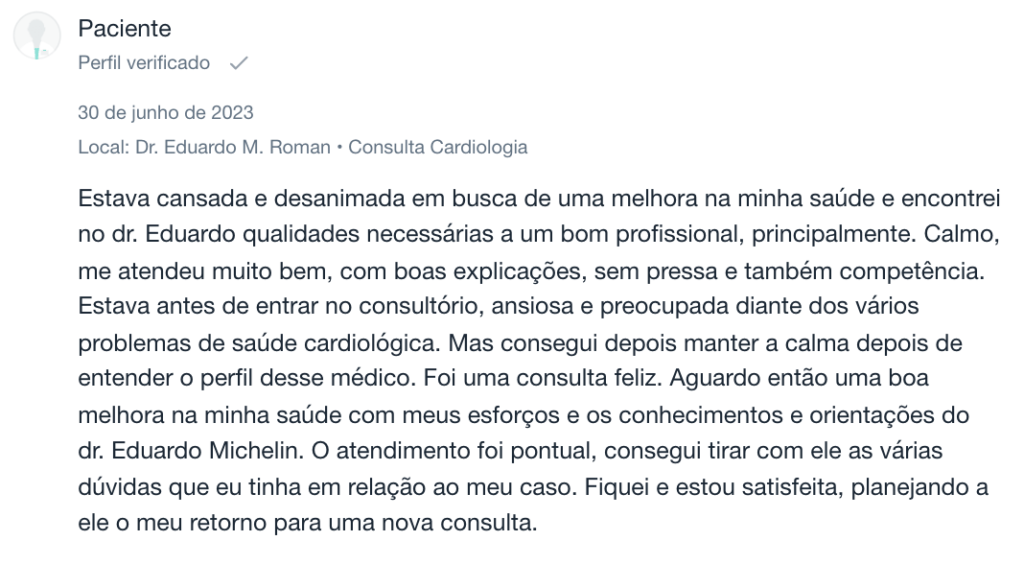The image size is (1024, 564).
Task: Click the review date 30 de junho de 2023
Action: click(x=165, y=113)
